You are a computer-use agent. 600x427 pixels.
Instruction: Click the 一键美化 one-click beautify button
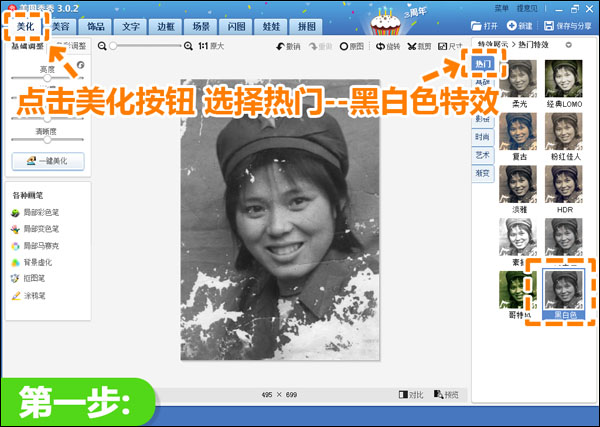click(47, 161)
